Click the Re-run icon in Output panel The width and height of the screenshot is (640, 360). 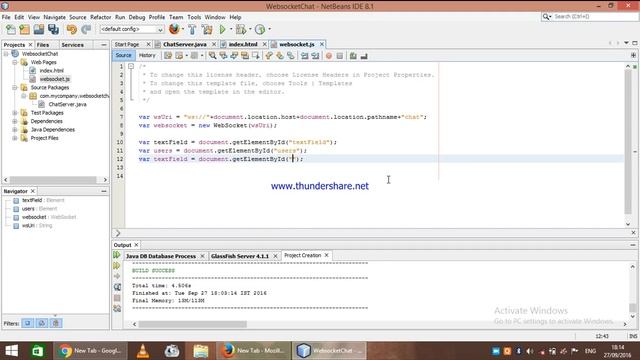(x=117, y=255)
